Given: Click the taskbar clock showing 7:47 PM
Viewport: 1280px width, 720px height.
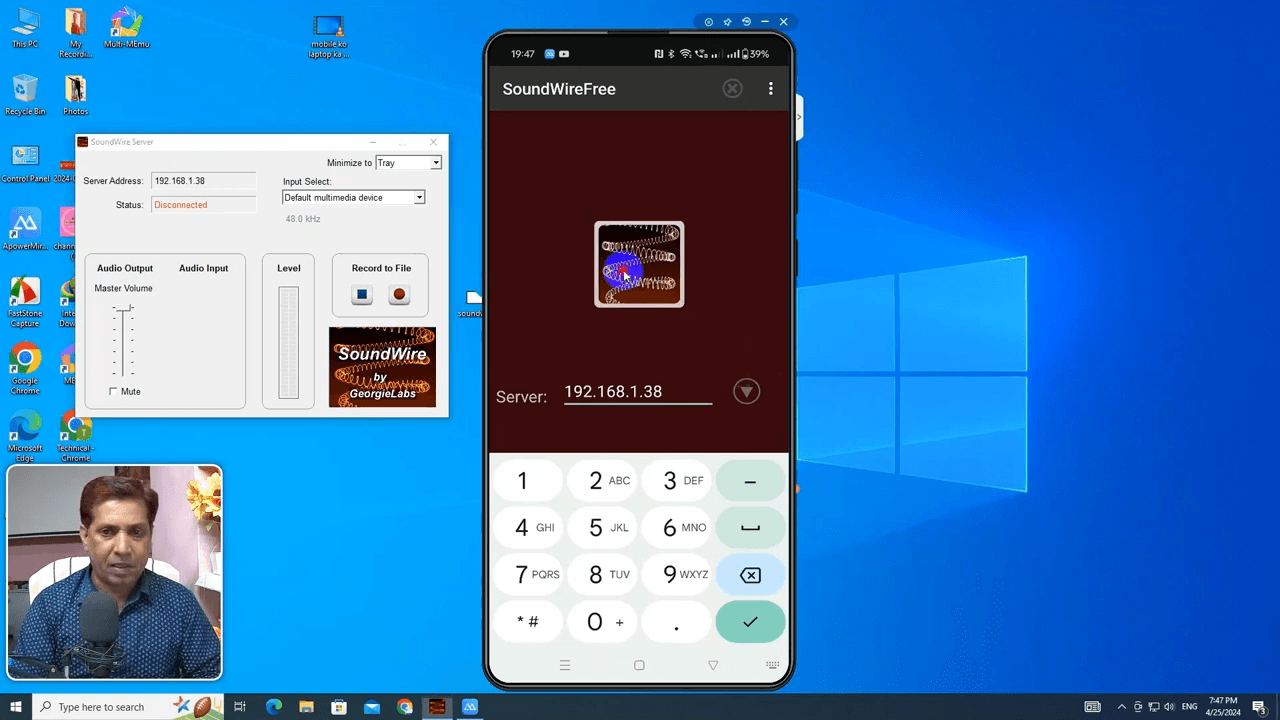Looking at the screenshot, I should (1223, 707).
